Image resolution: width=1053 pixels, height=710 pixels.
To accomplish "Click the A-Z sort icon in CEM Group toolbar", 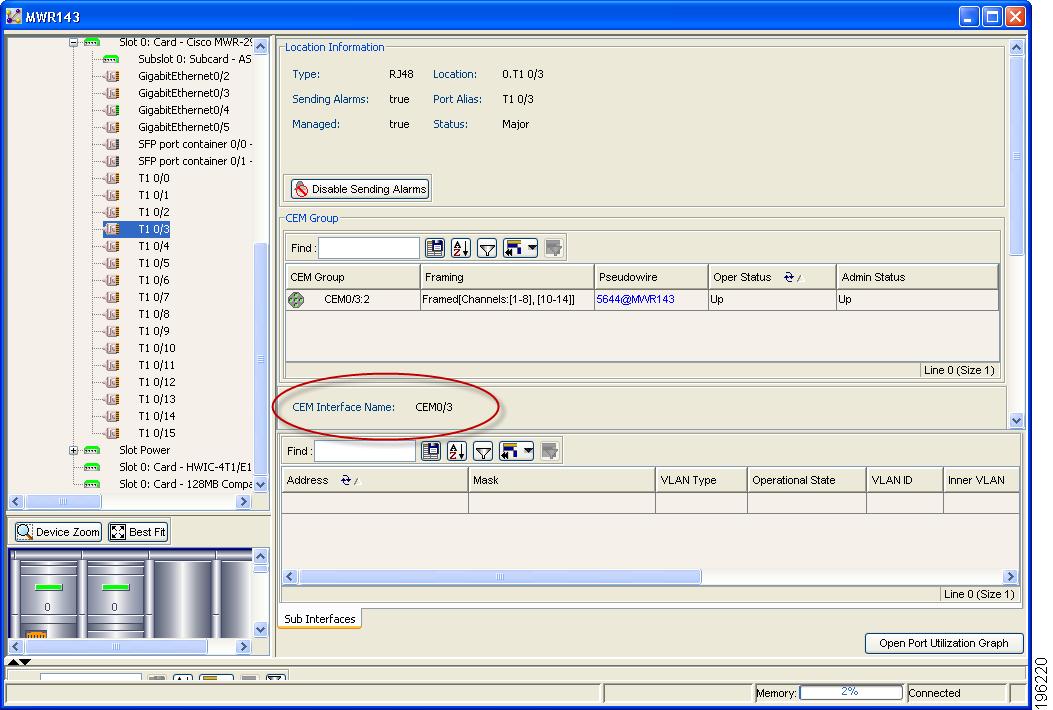I will pyautogui.click(x=461, y=248).
